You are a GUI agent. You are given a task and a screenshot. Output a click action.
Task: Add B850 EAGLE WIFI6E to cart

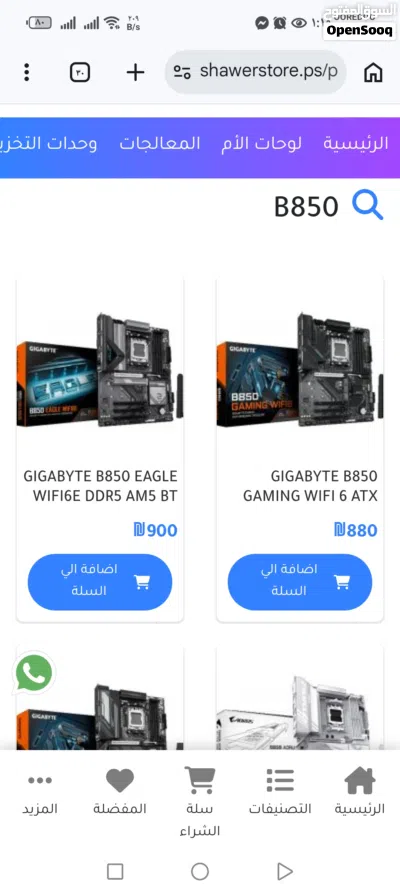[x=100, y=582]
